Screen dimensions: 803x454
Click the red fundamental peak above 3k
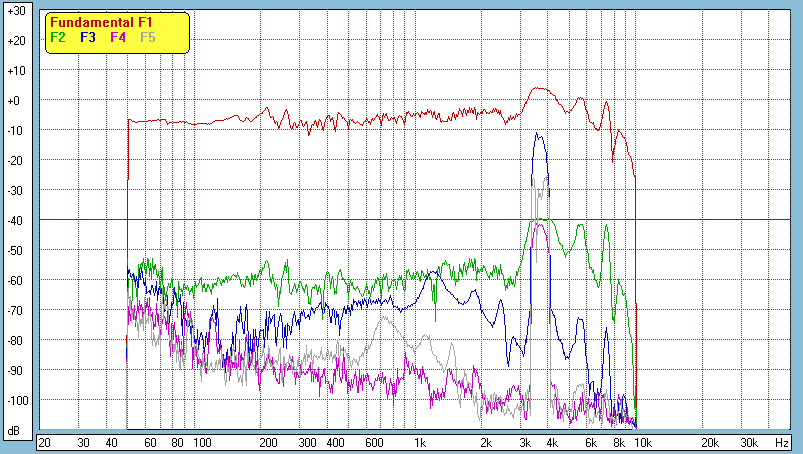pos(538,88)
